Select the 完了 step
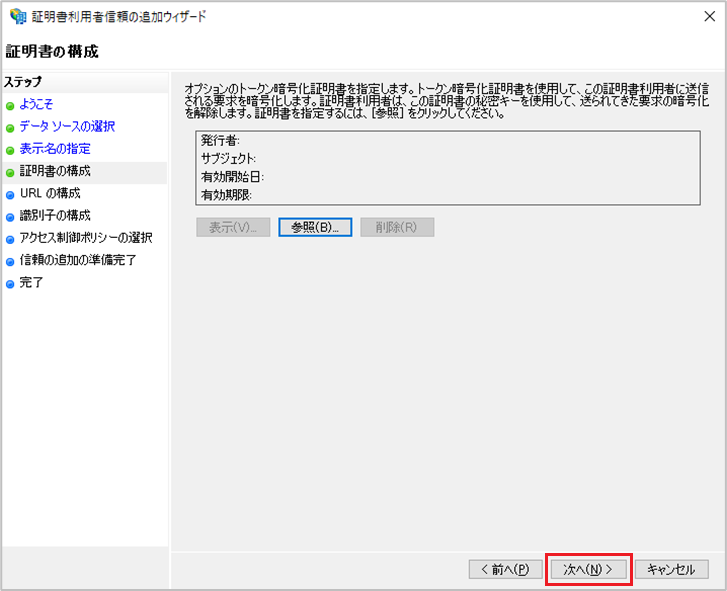Image resolution: width=727 pixels, height=591 pixels. point(31,282)
